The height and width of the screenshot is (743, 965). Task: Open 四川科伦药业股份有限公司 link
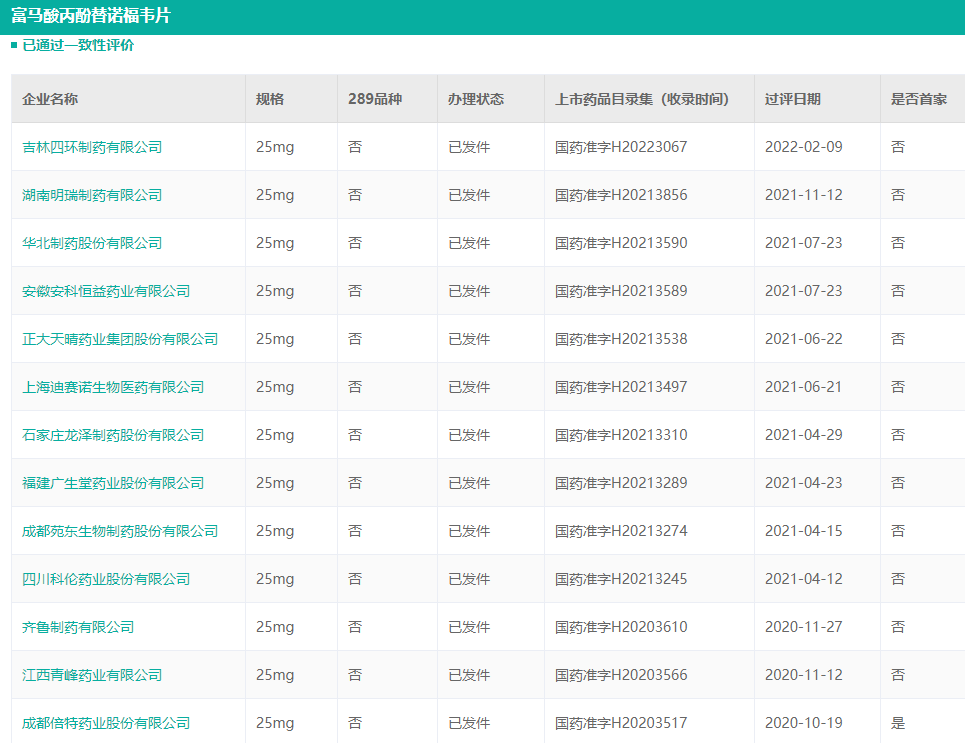pyautogui.click(x=106, y=579)
